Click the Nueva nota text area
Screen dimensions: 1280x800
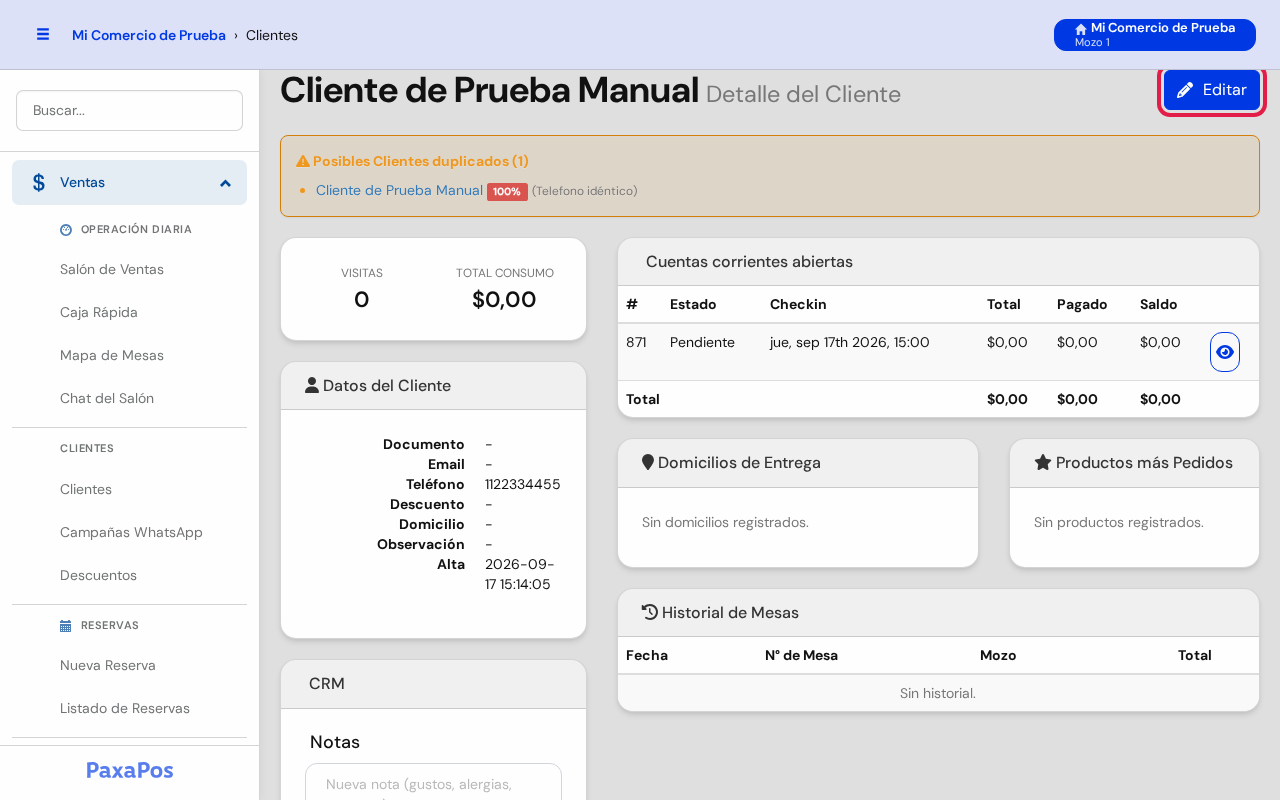[x=433, y=782]
